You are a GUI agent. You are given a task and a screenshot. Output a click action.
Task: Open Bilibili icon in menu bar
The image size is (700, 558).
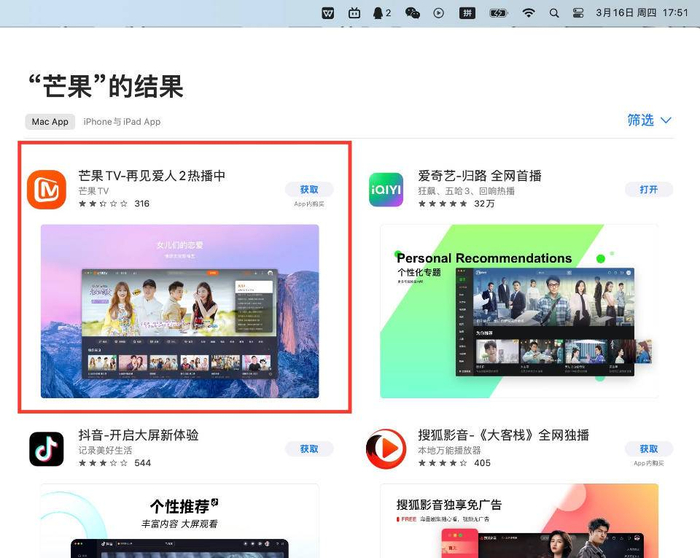pyautogui.click(x=354, y=13)
